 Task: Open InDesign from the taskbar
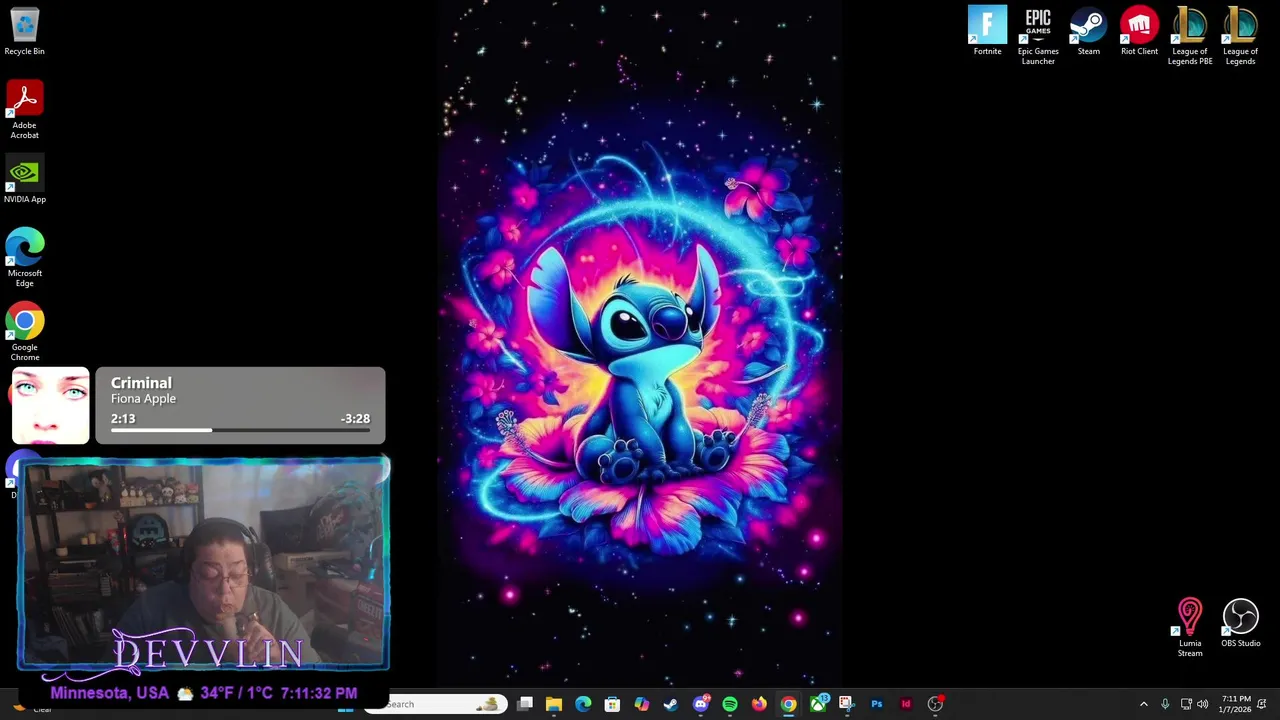tap(906, 704)
